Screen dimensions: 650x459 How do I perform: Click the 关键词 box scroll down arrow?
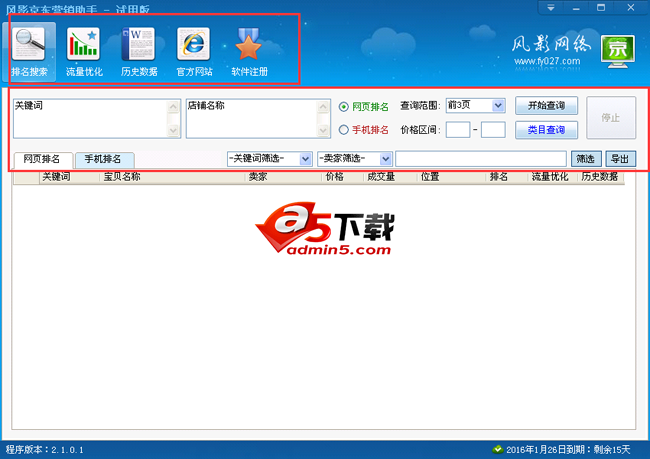tap(173, 131)
